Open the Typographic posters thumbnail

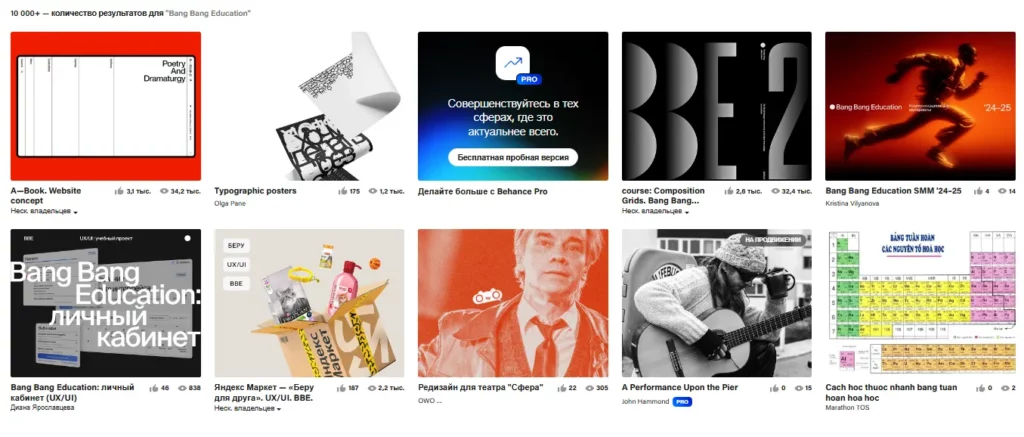309,106
